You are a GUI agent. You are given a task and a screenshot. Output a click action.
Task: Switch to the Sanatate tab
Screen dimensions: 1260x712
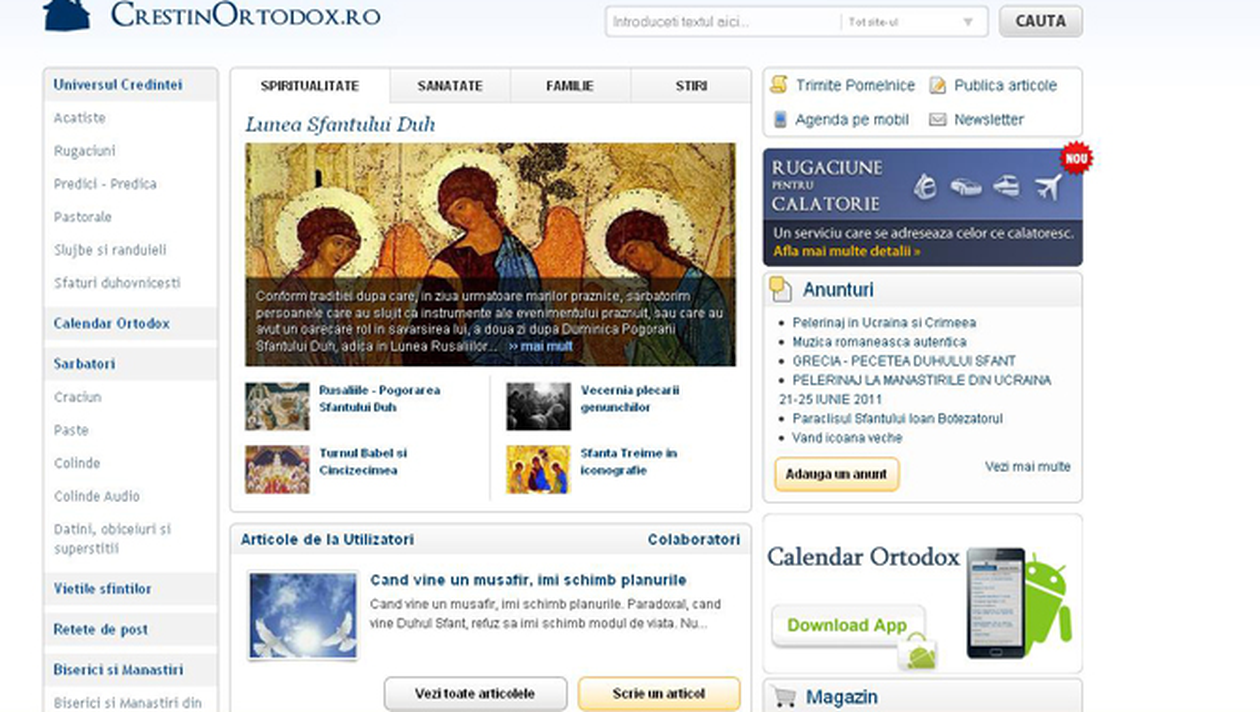click(450, 86)
